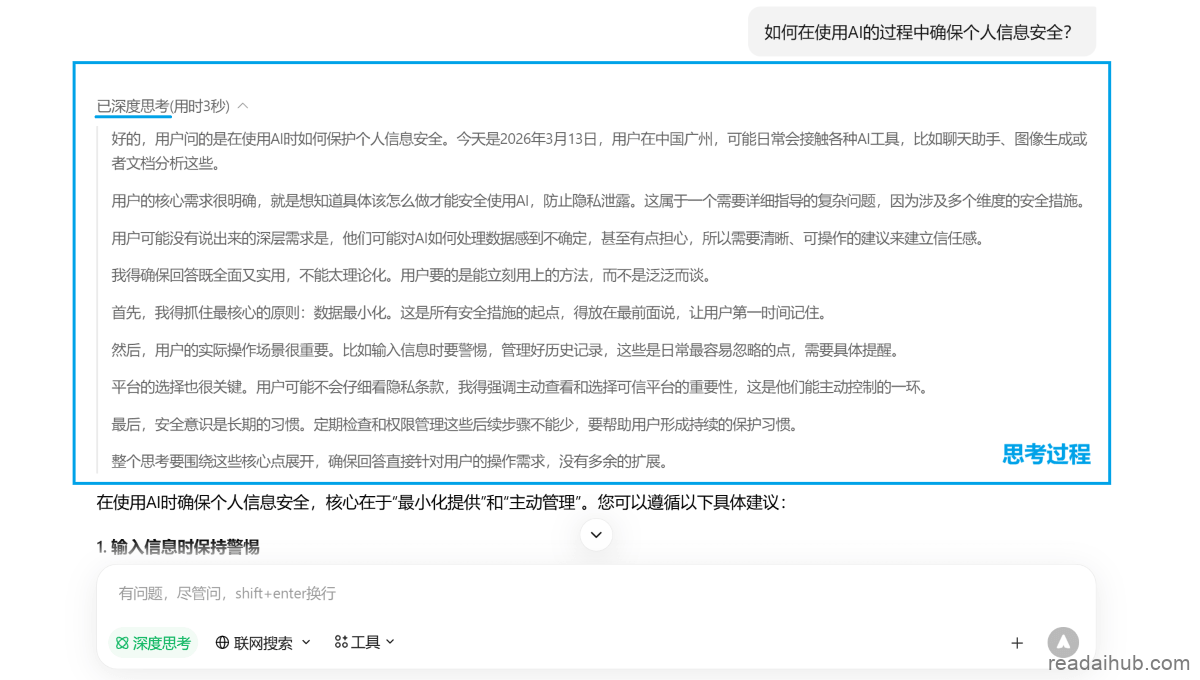
Task: Open the 联网搜索 dropdown arrow
Action: [x=306, y=642]
